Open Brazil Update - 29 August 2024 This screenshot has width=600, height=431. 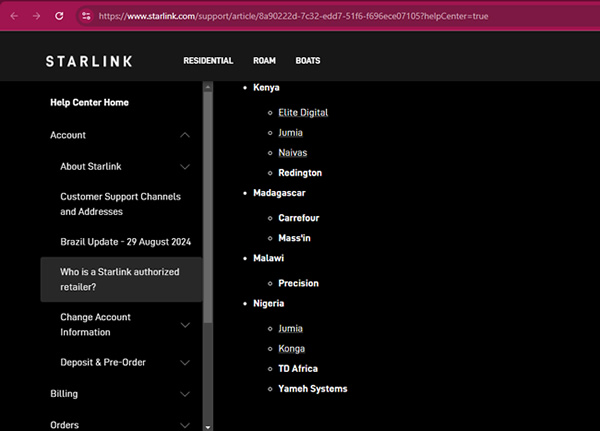(x=126, y=242)
